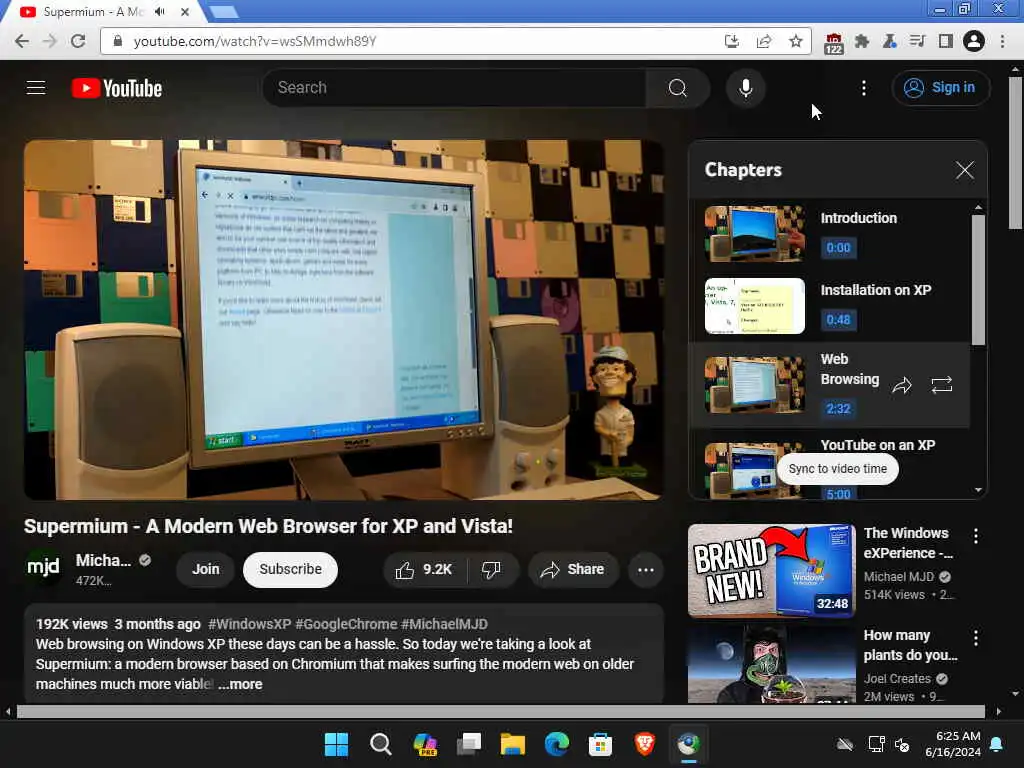Click the Sign in button

click(940, 88)
